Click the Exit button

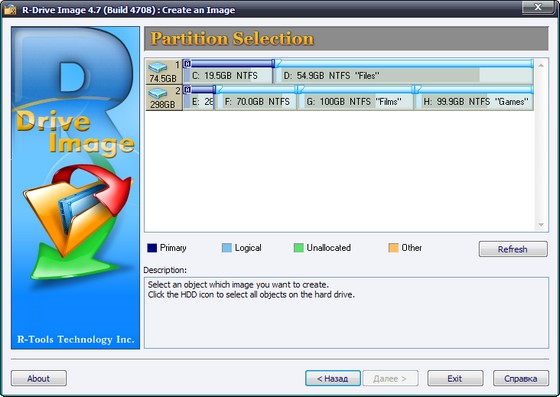455,378
